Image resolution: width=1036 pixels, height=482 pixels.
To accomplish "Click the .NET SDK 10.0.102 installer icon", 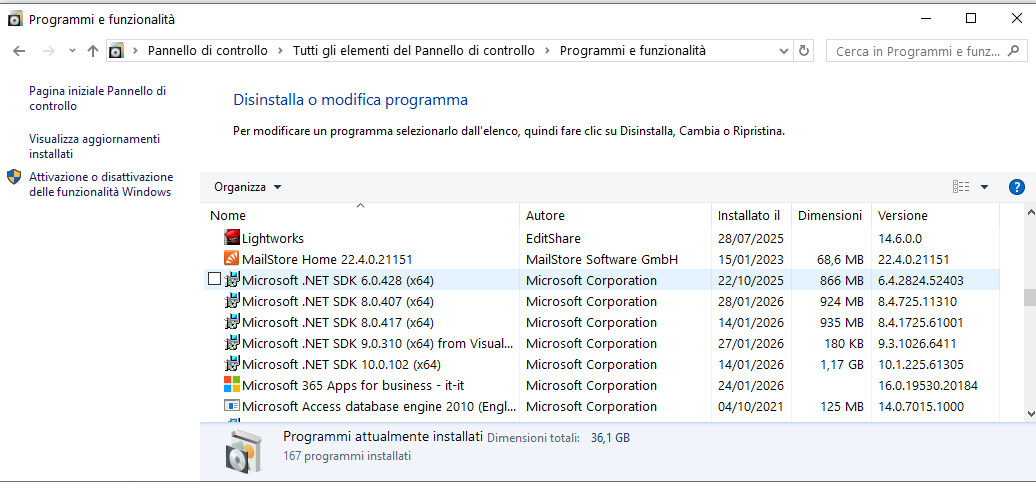I will (232, 364).
